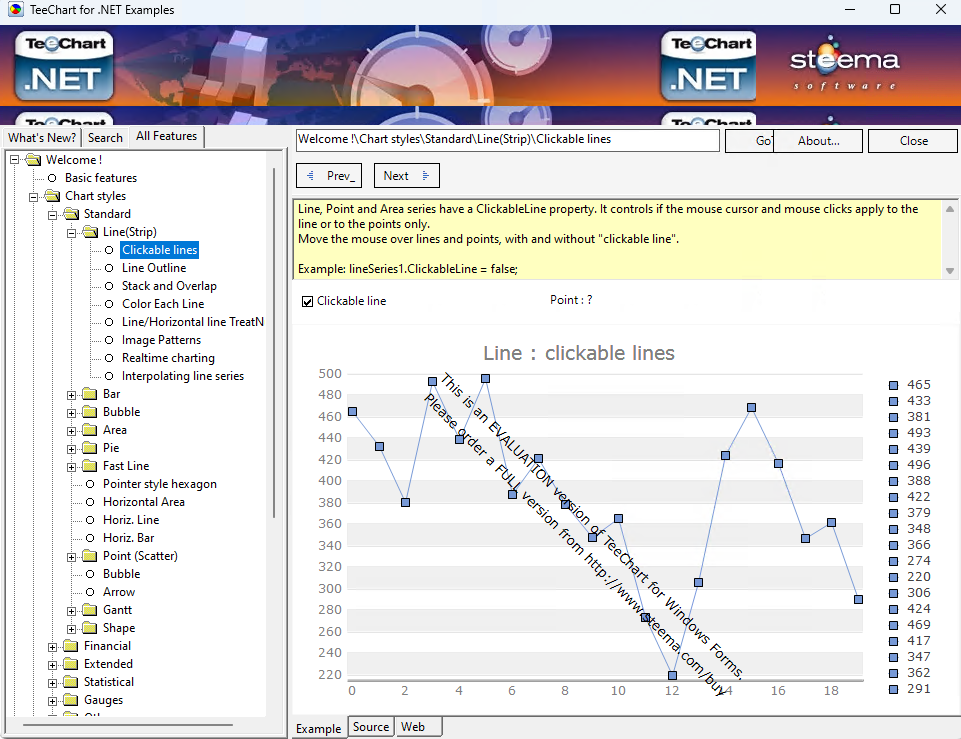Expand the Fast Line tree node
This screenshot has width=961, height=739.
72,467
